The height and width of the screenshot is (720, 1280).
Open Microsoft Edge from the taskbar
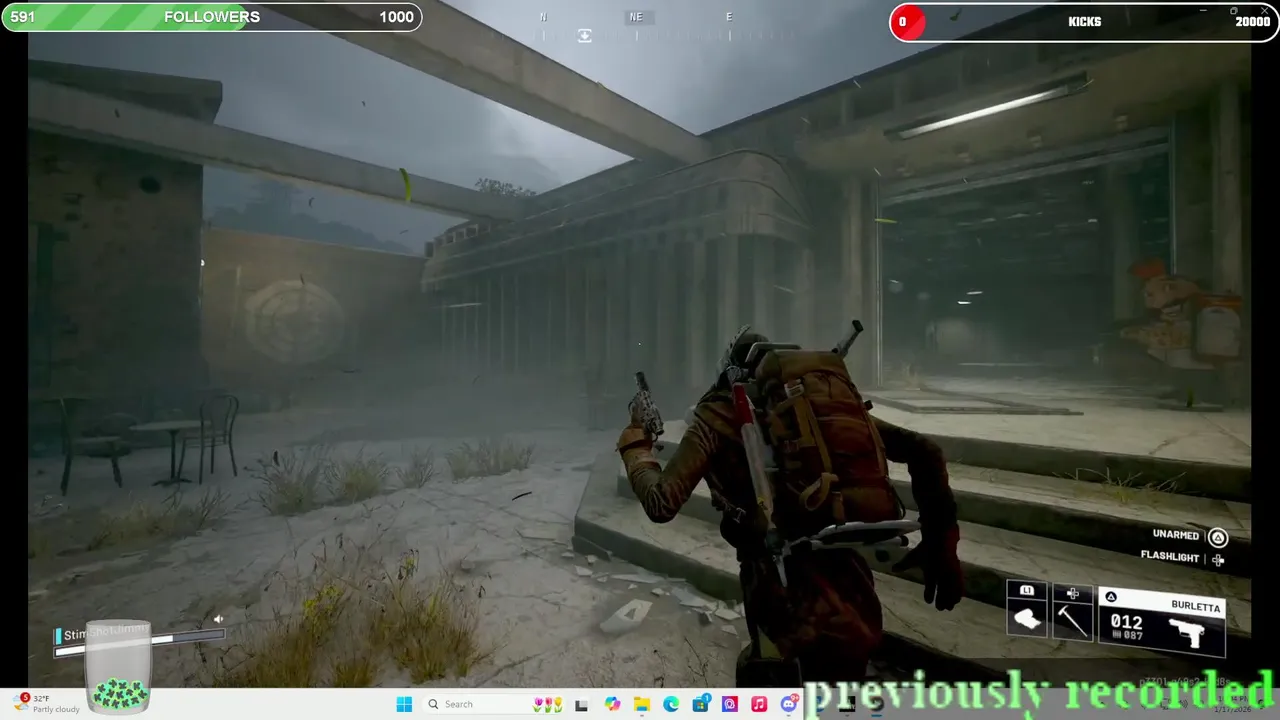(671, 704)
